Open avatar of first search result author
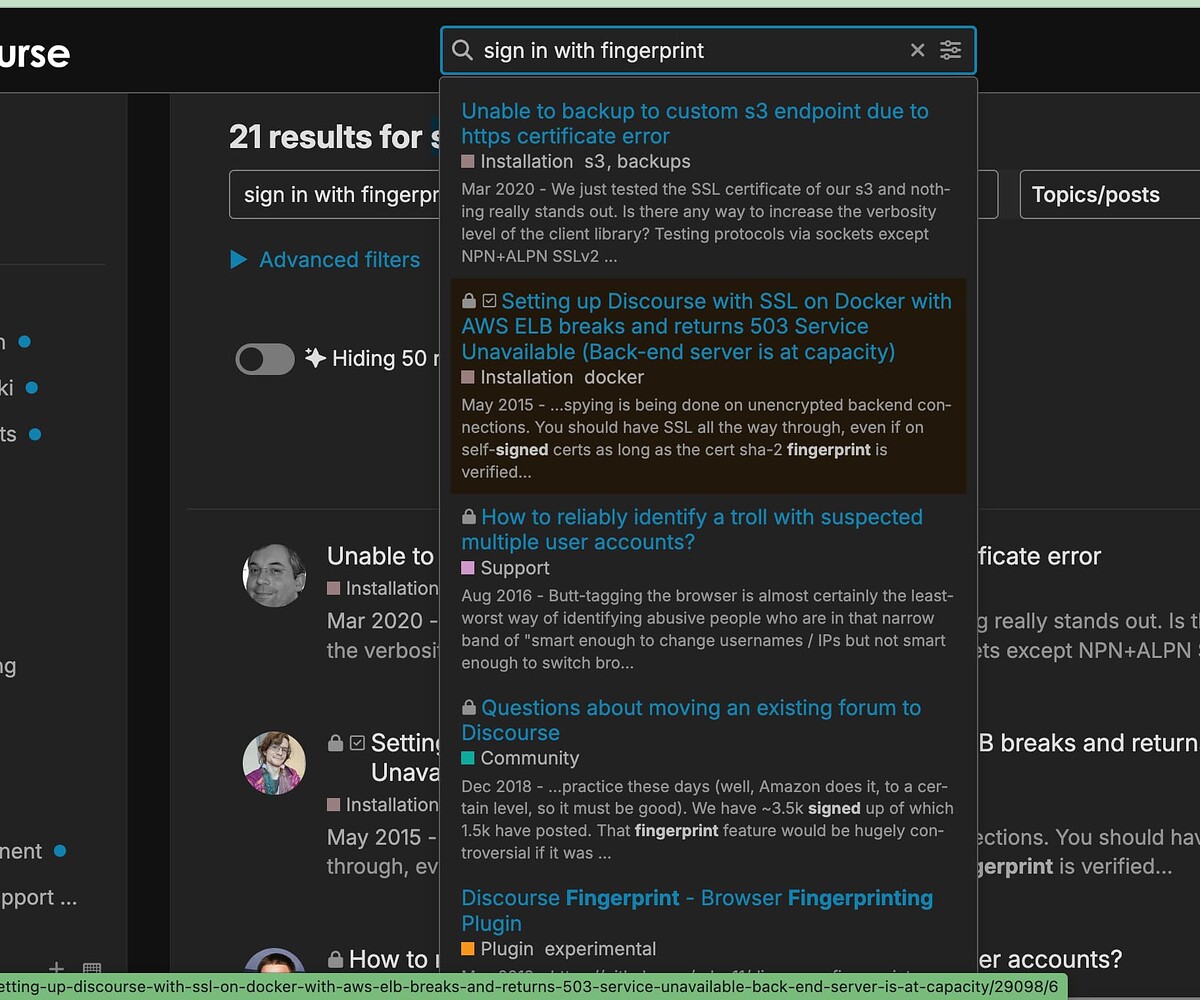This screenshot has width=1200, height=1000. click(274, 575)
